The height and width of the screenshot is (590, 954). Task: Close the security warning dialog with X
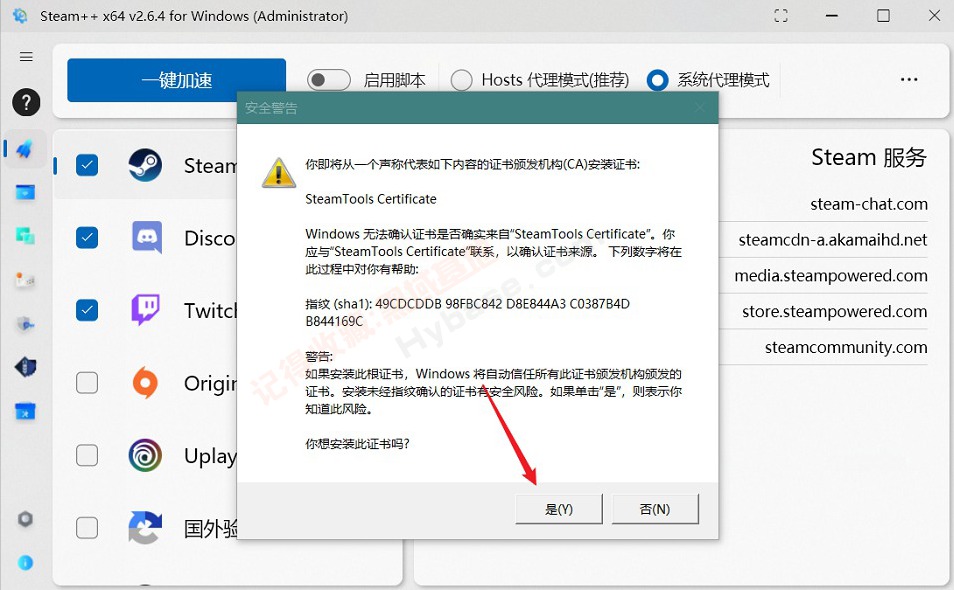pos(700,108)
